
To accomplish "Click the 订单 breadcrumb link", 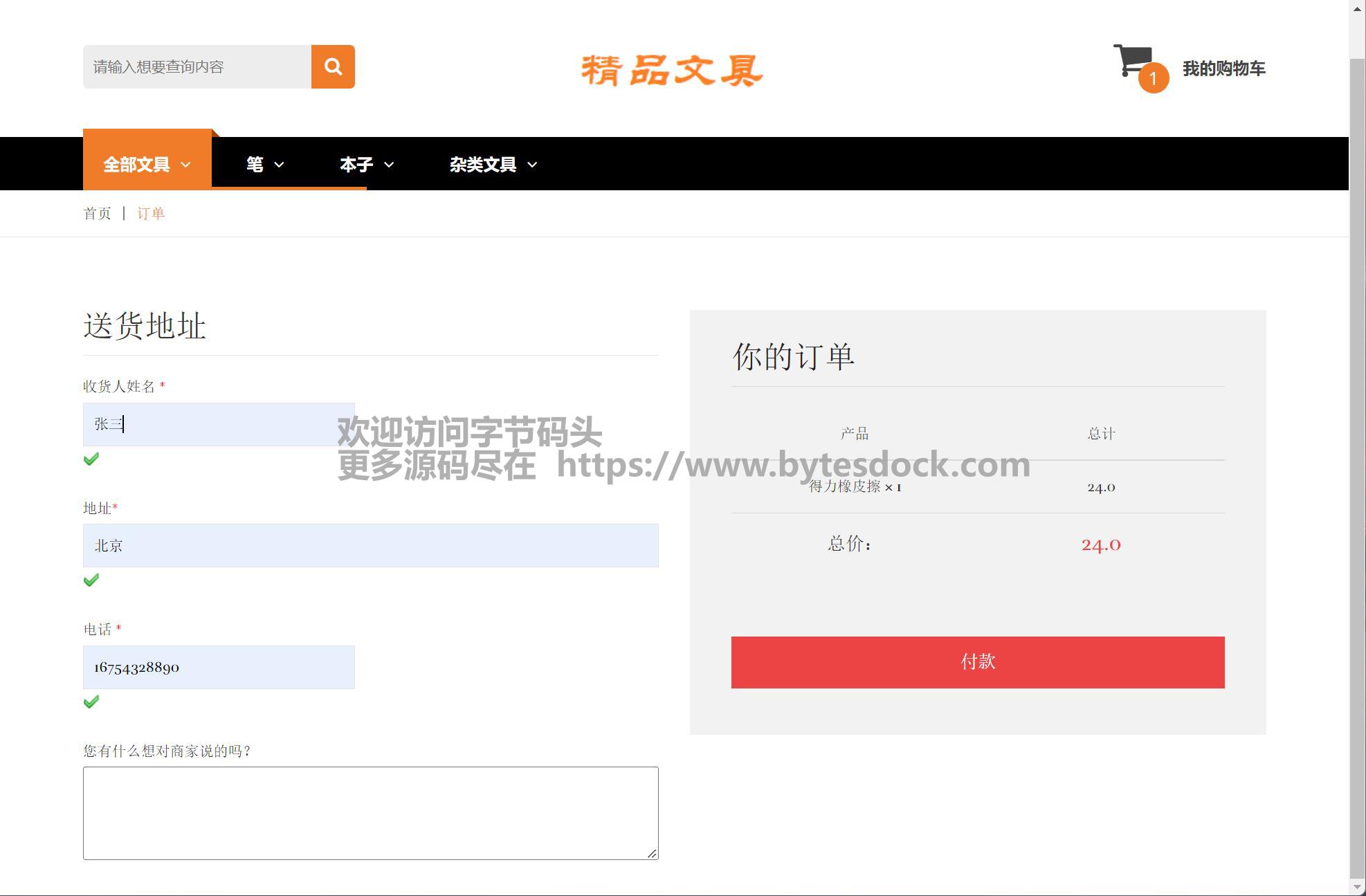I will [x=151, y=213].
